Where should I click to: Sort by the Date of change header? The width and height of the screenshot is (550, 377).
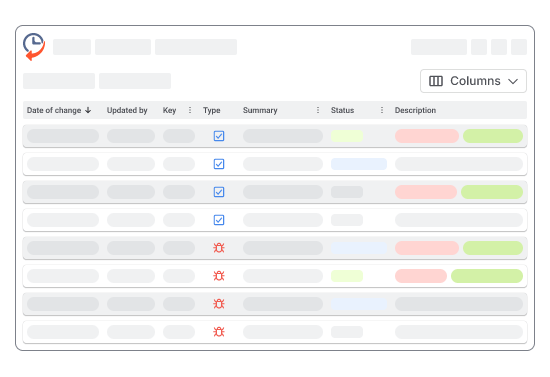click(x=54, y=110)
